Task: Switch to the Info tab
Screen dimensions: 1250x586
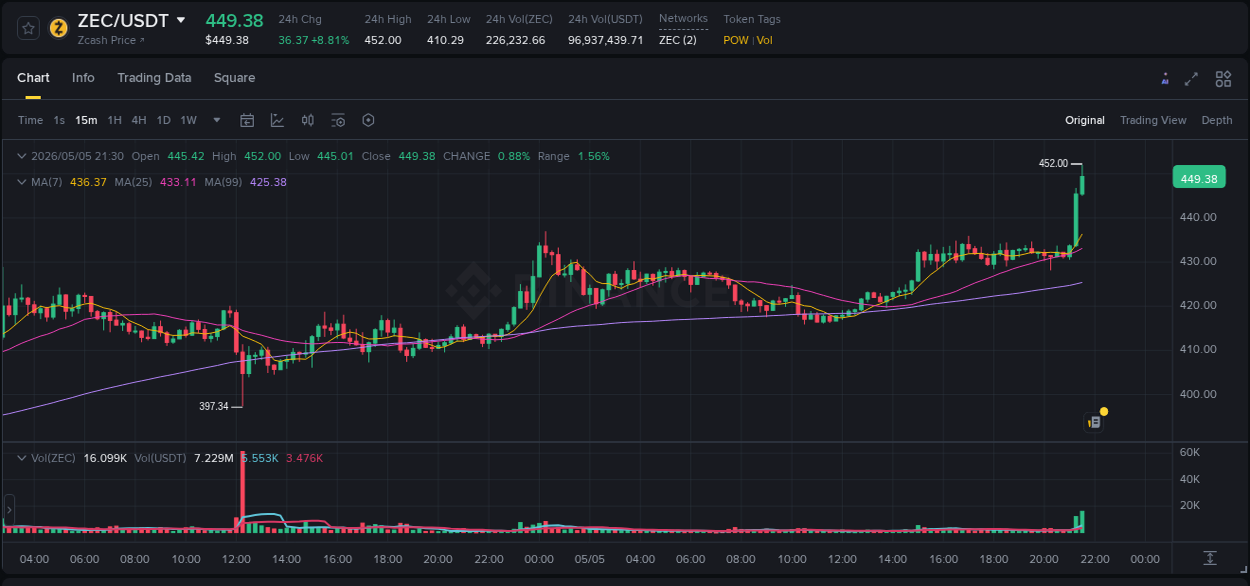Action: click(83, 78)
